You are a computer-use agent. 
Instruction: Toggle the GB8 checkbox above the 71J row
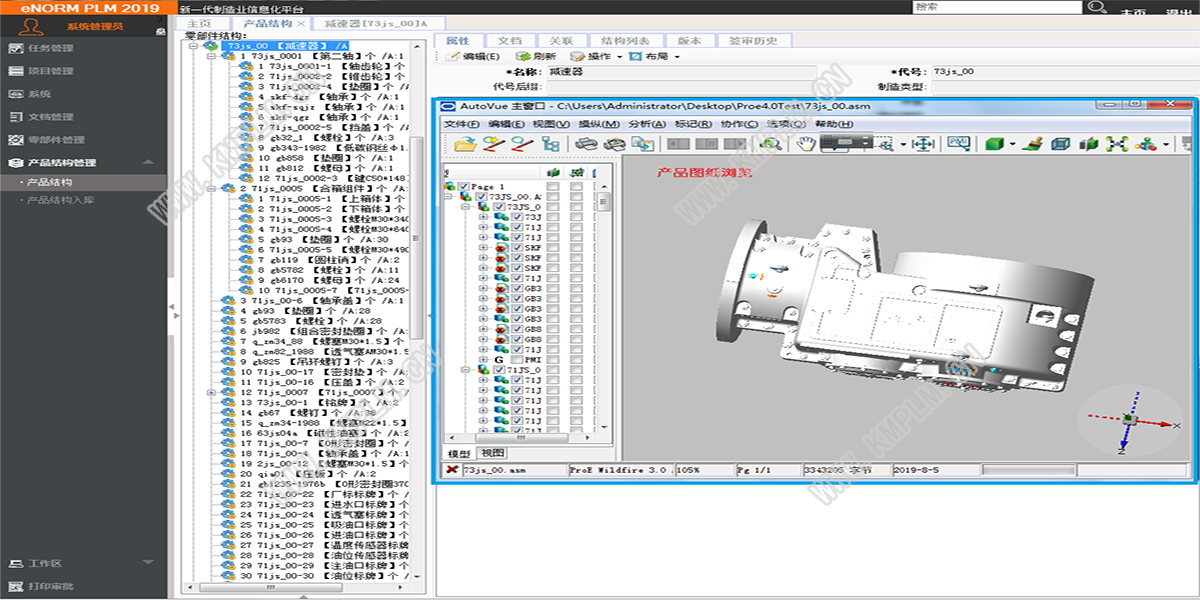point(516,340)
